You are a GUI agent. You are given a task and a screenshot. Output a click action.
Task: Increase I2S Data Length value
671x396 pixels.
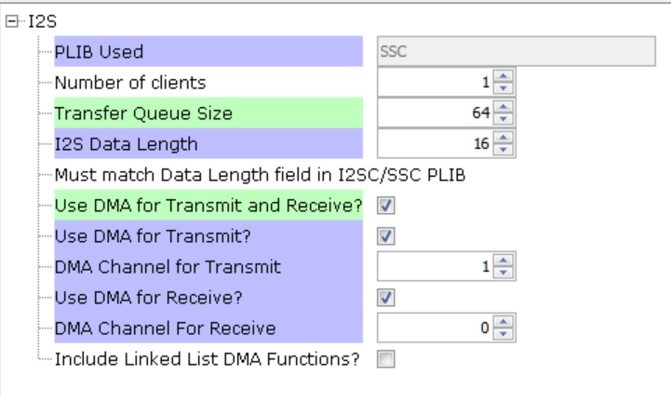pyautogui.click(x=503, y=137)
